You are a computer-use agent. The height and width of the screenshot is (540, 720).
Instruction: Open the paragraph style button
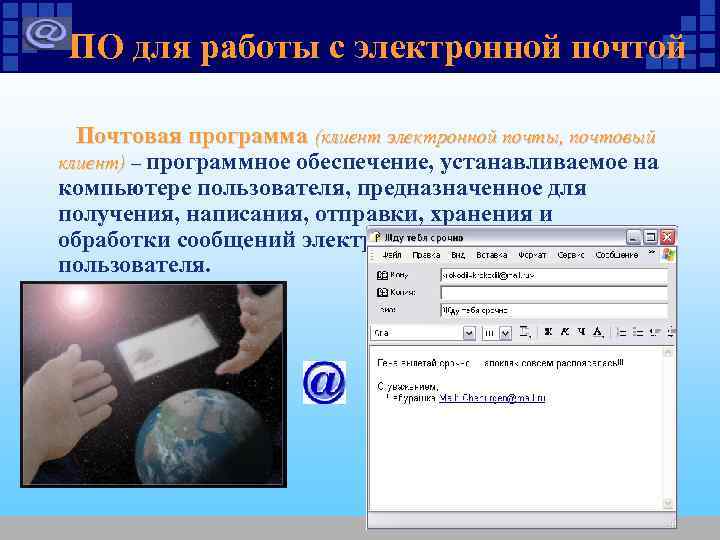point(524,332)
